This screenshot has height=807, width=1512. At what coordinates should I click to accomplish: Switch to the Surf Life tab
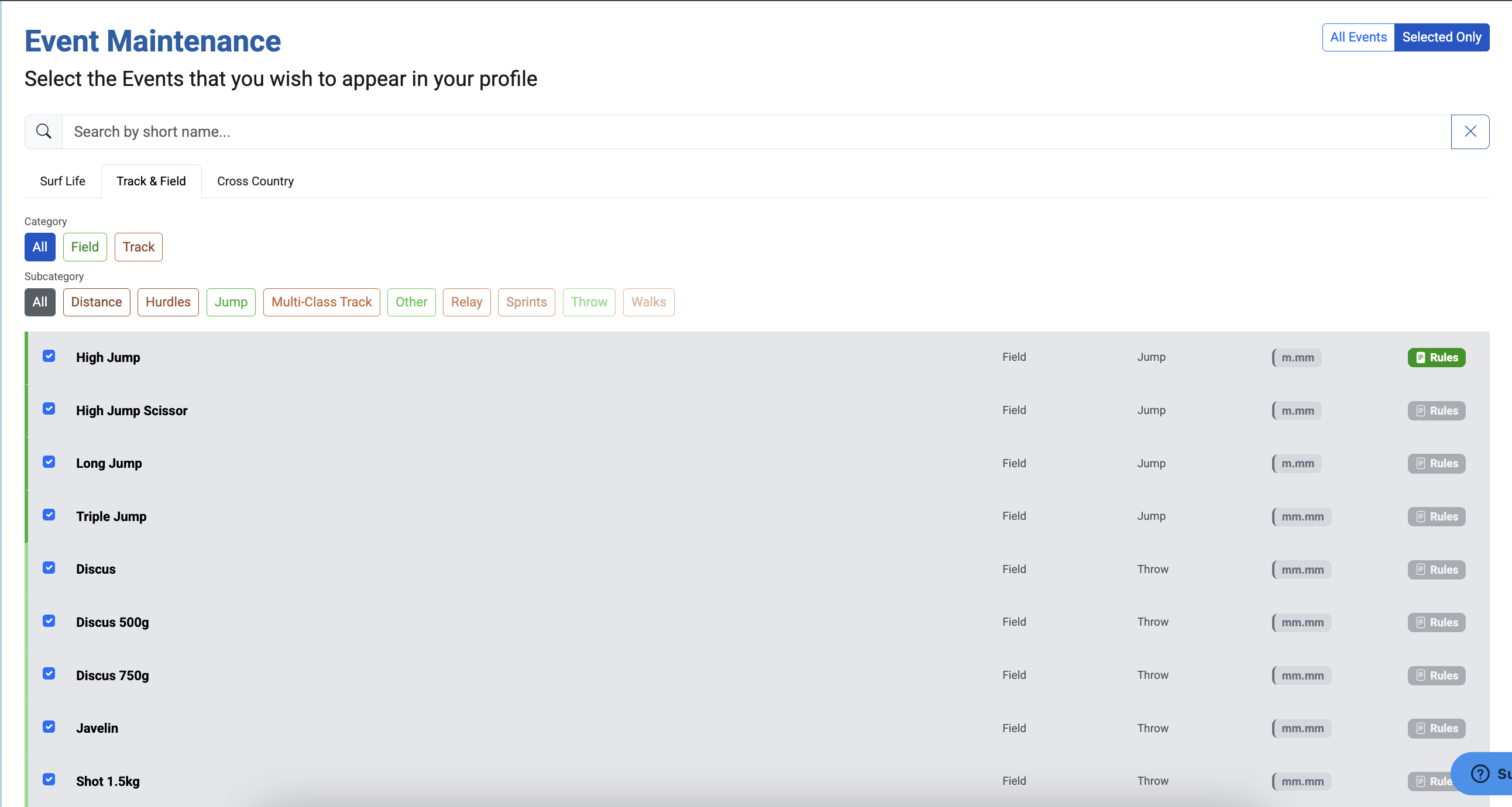(x=63, y=181)
